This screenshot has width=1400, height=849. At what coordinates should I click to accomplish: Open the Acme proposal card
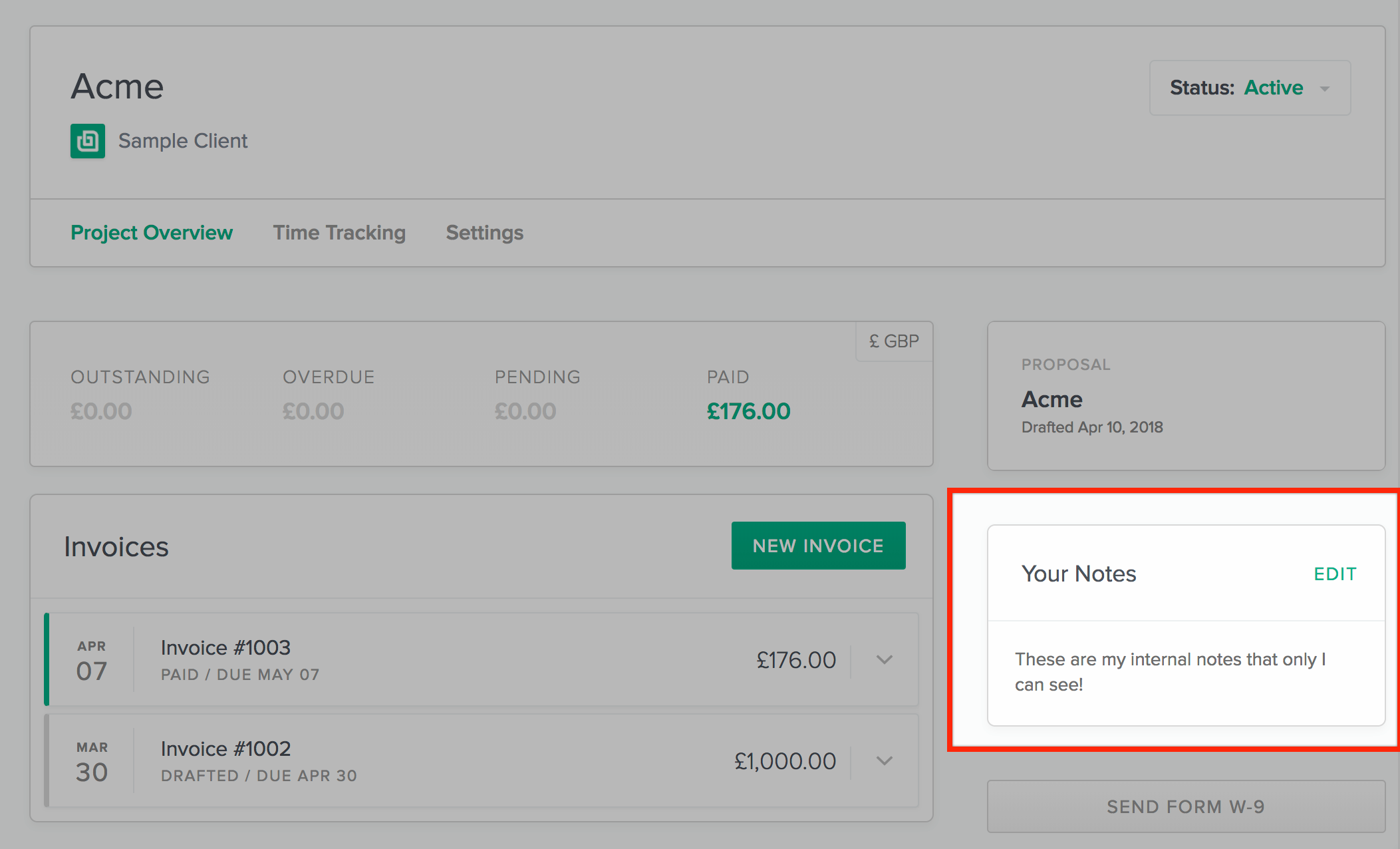pos(1185,397)
